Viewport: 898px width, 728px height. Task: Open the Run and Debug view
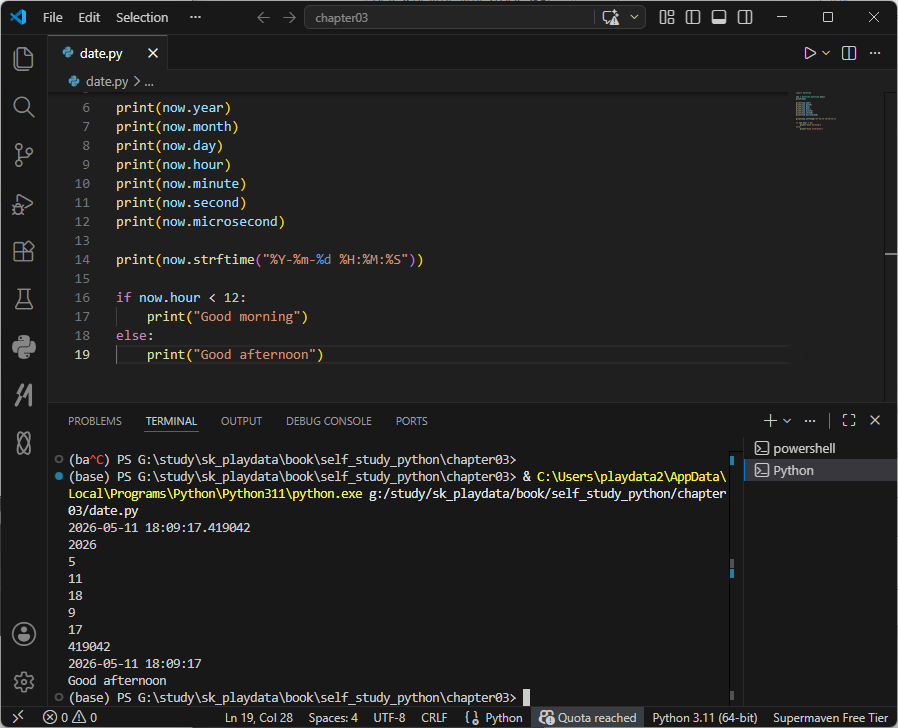[23, 203]
